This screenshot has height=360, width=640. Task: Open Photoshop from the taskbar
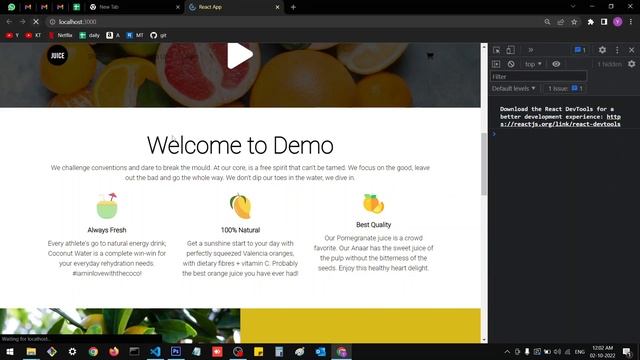[x=176, y=351]
